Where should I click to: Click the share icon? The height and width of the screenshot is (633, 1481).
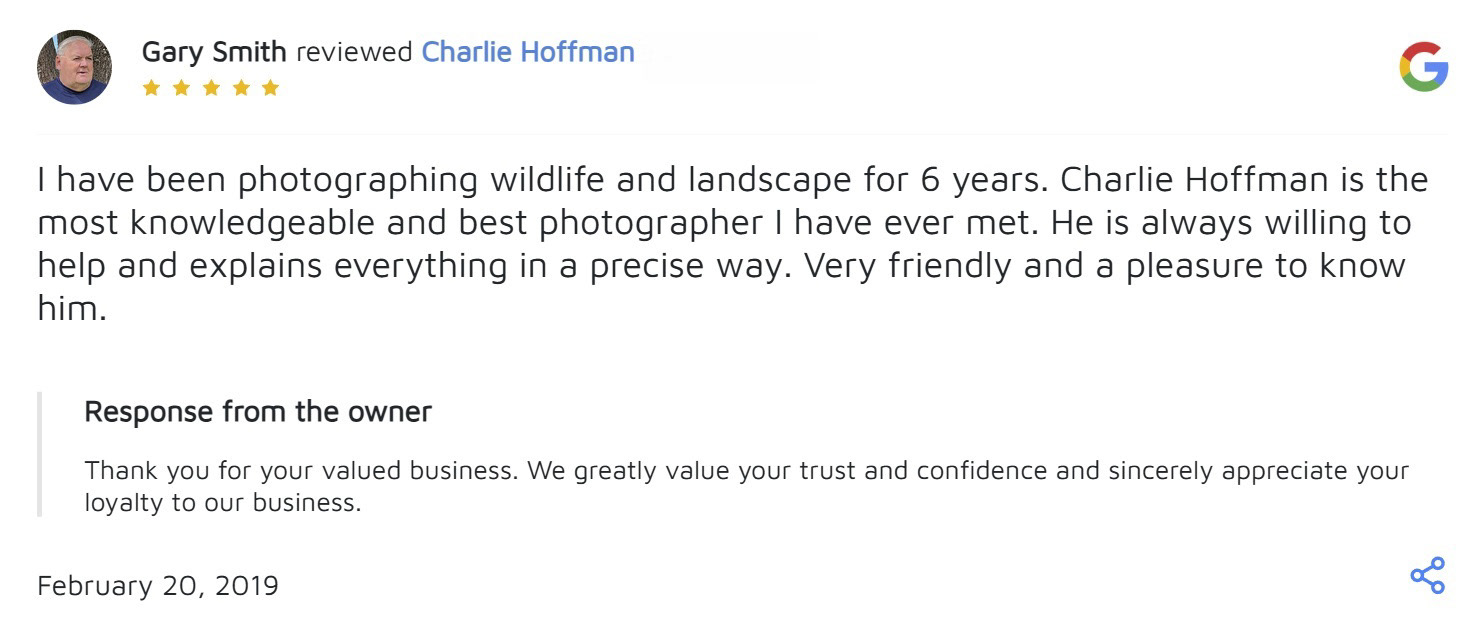coord(1427,575)
